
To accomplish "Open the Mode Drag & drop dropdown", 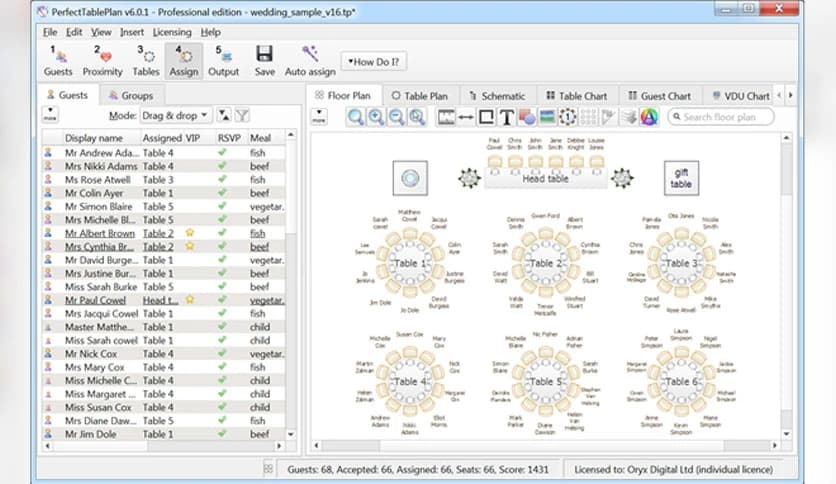I will coord(175,115).
